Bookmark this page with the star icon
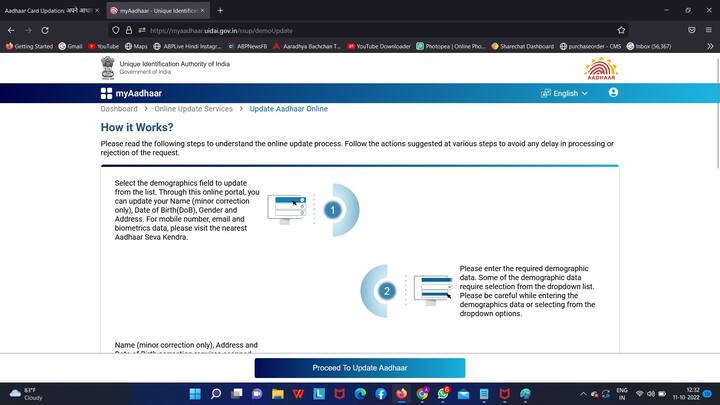Image resolution: width=720 pixels, height=405 pixels. [621, 30]
